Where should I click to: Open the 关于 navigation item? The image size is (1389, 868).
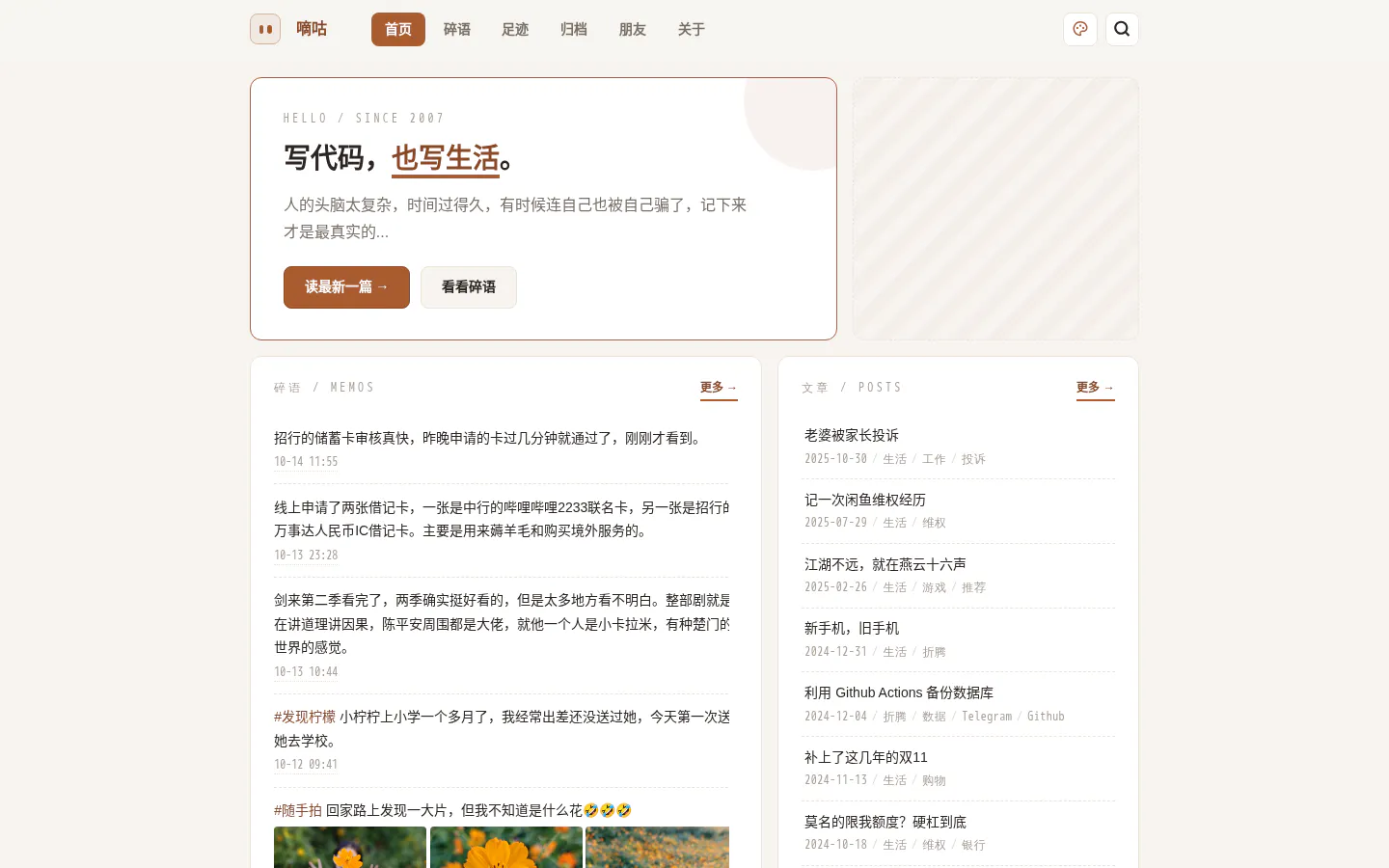(692, 30)
